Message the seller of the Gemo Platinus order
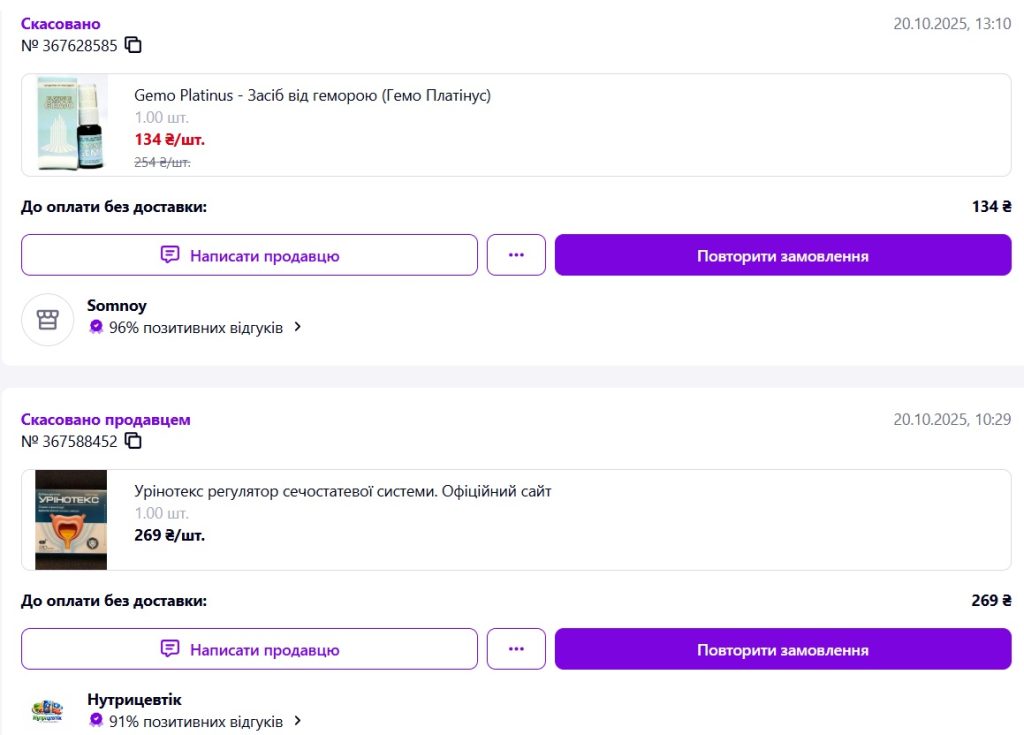Viewport: 1024px width, 735px height. (249, 255)
